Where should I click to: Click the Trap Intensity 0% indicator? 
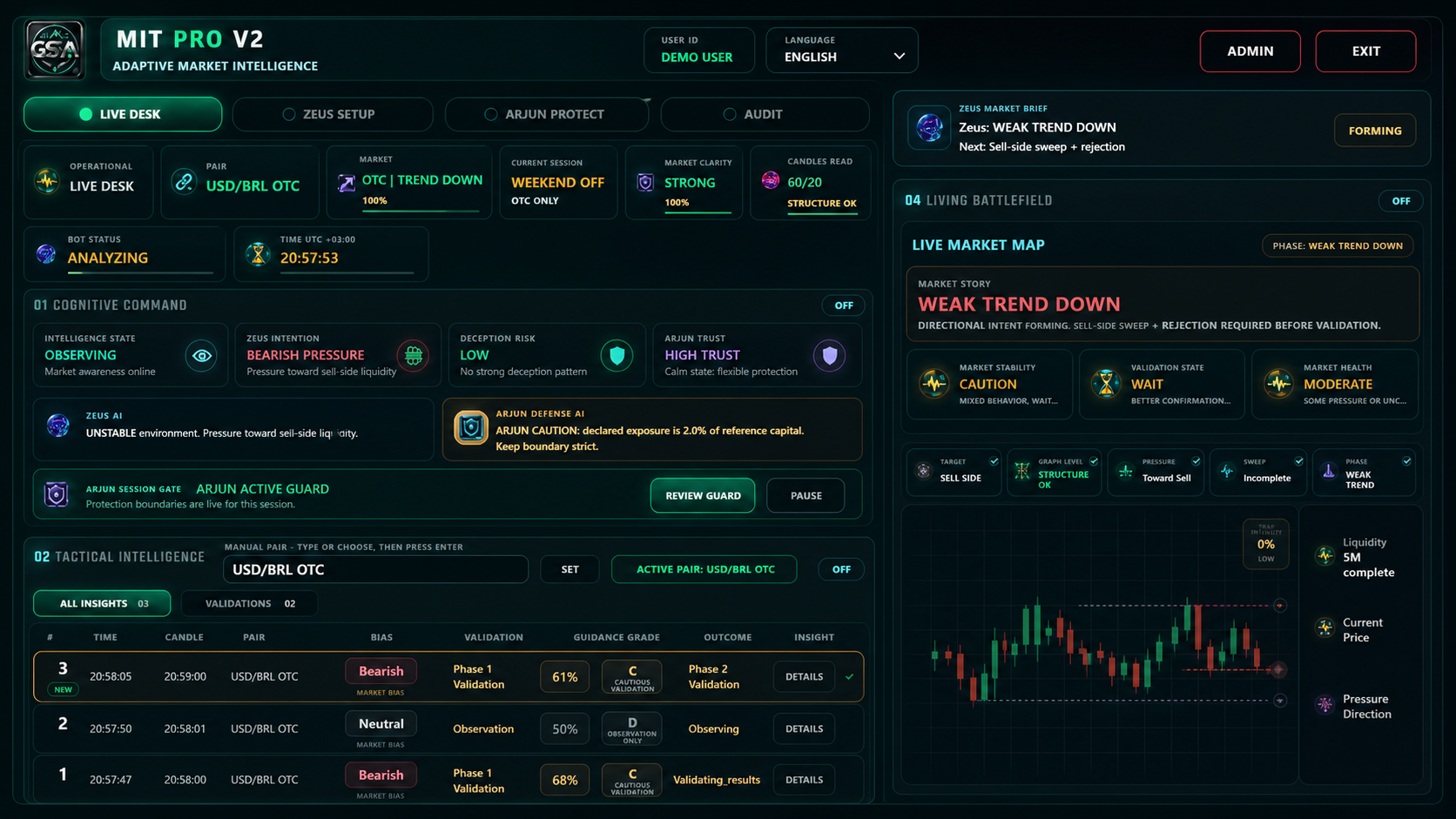click(1266, 544)
